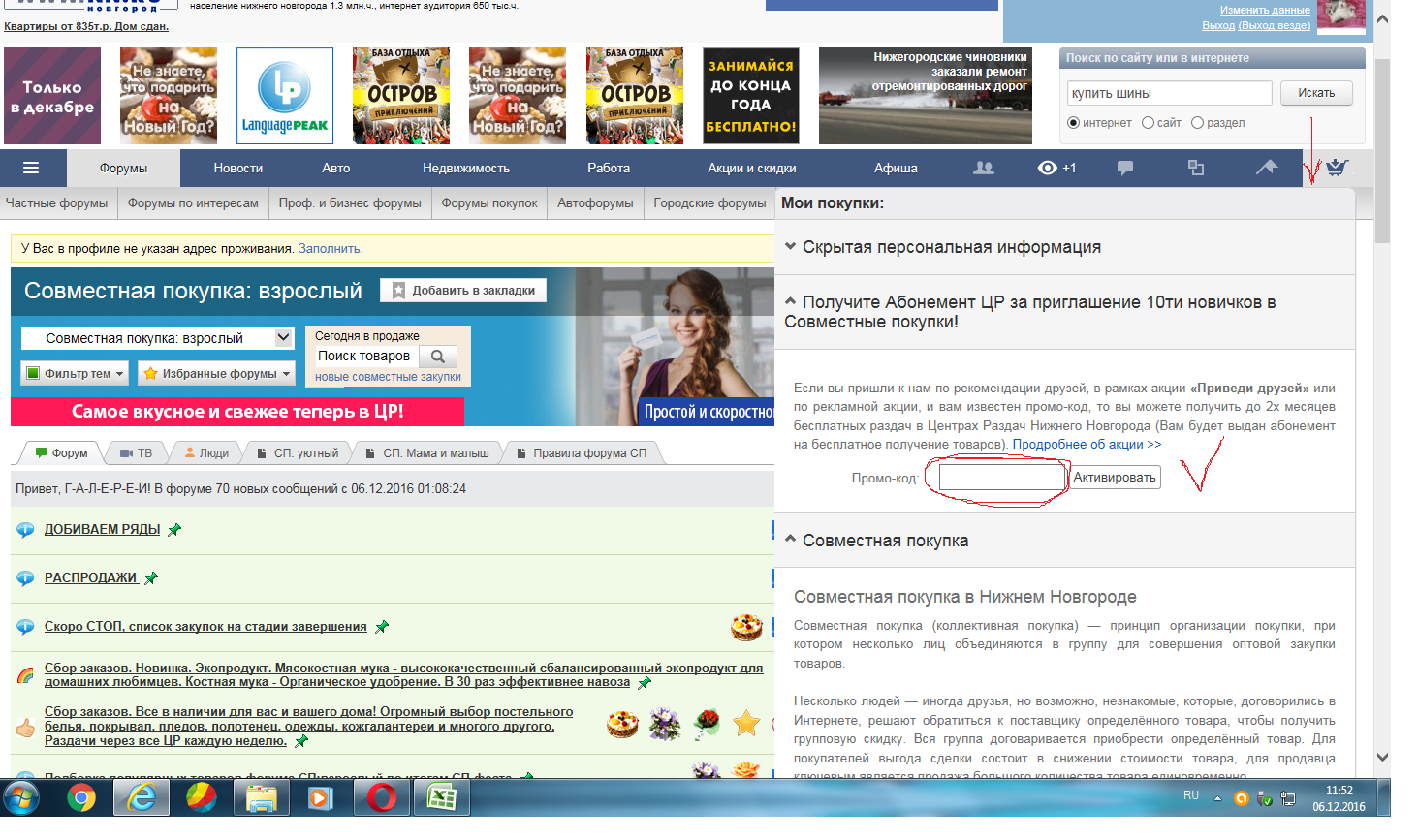Click the page vertical scrollbar down arrow

(x=1383, y=758)
